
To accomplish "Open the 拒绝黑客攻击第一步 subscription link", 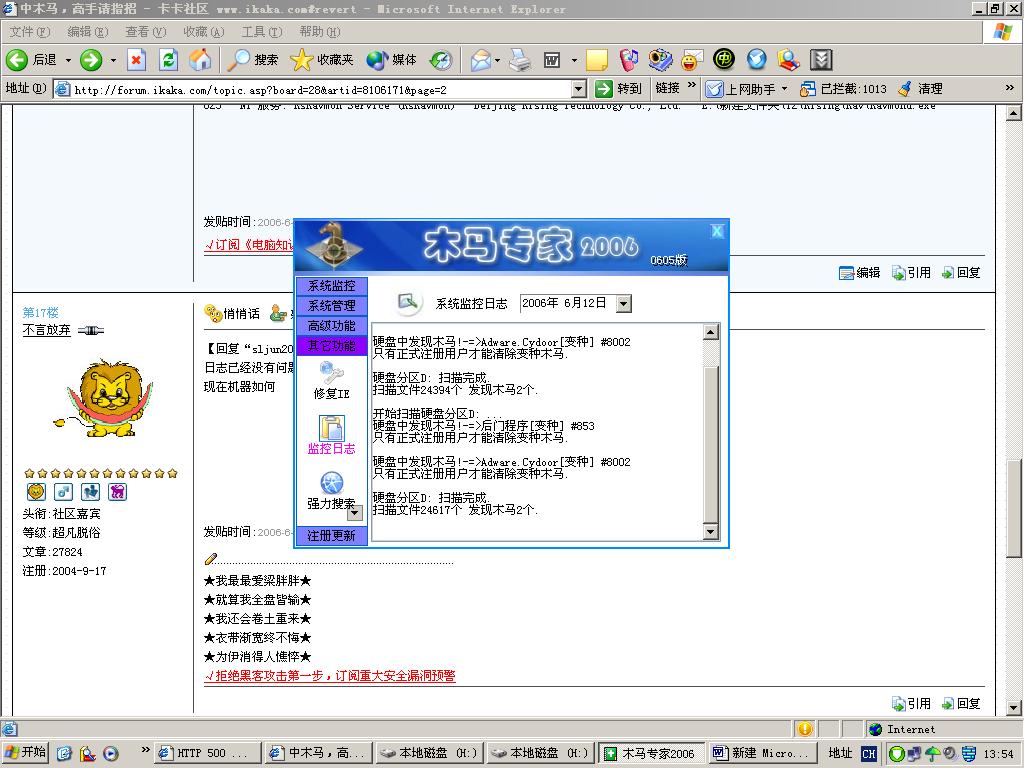I will (x=330, y=676).
